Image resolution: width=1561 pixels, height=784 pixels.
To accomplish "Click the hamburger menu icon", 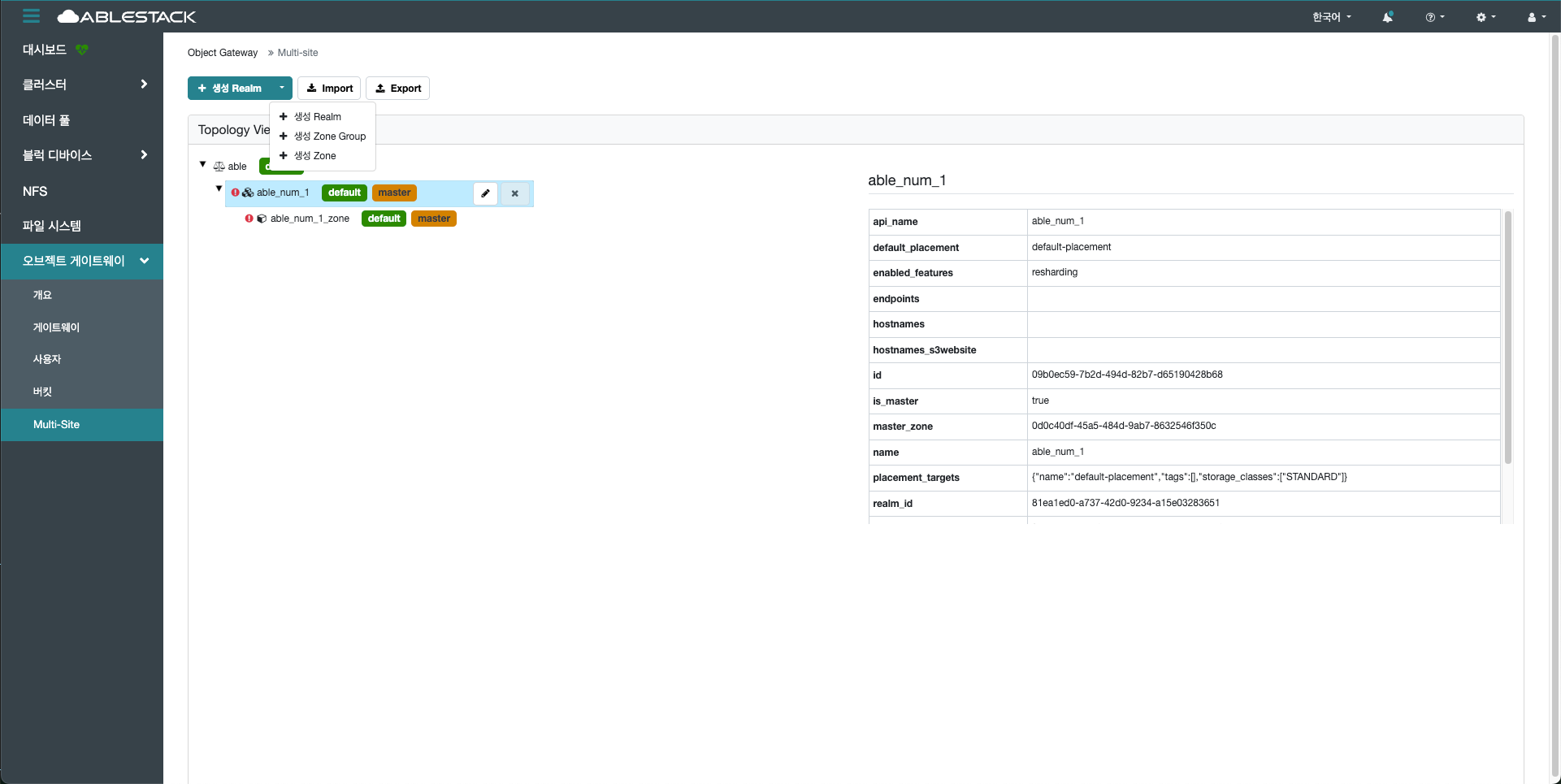I will (31, 16).
